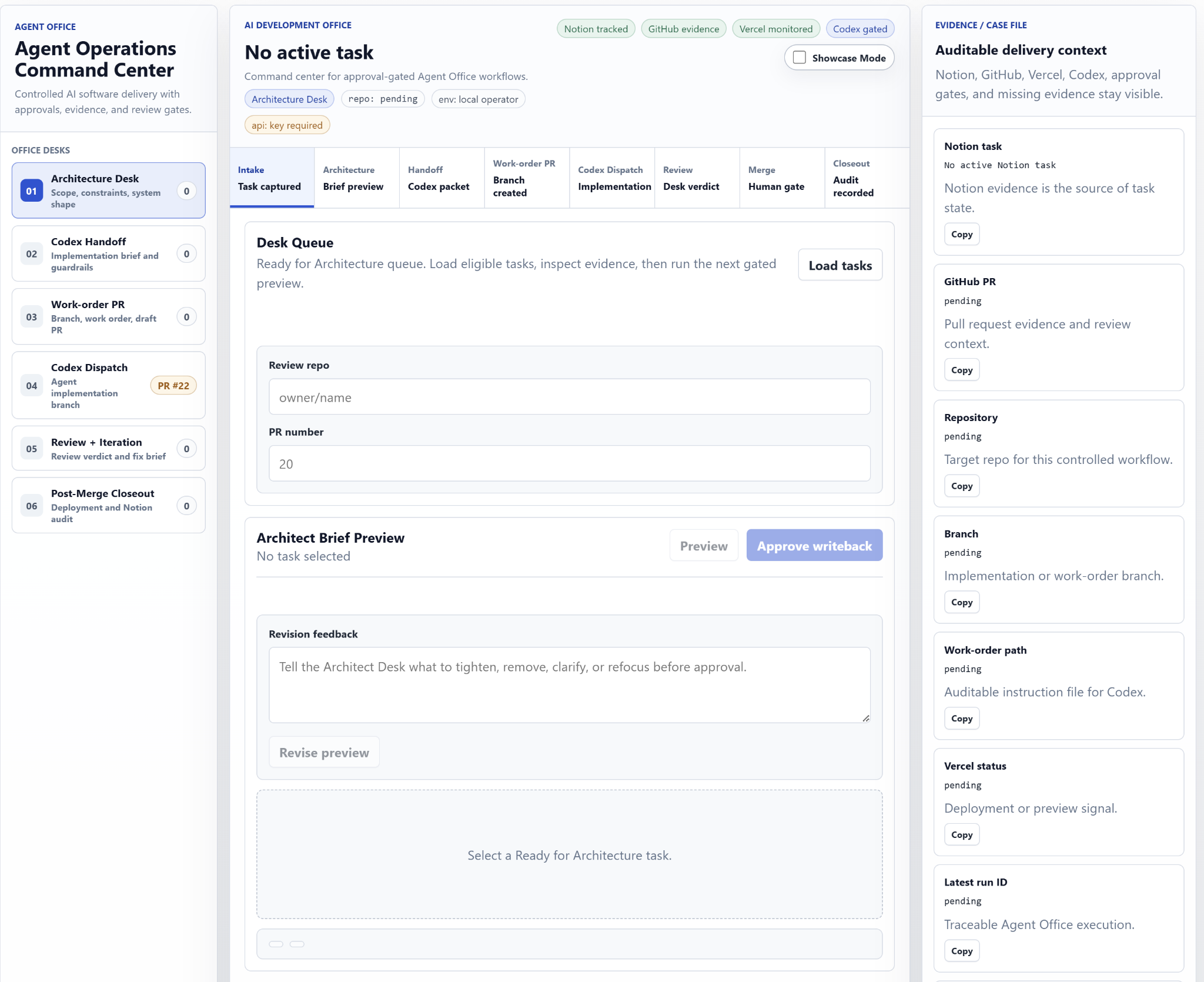Open the Codex Handoff desk
The height and width of the screenshot is (982, 1204).
tap(109, 253)
